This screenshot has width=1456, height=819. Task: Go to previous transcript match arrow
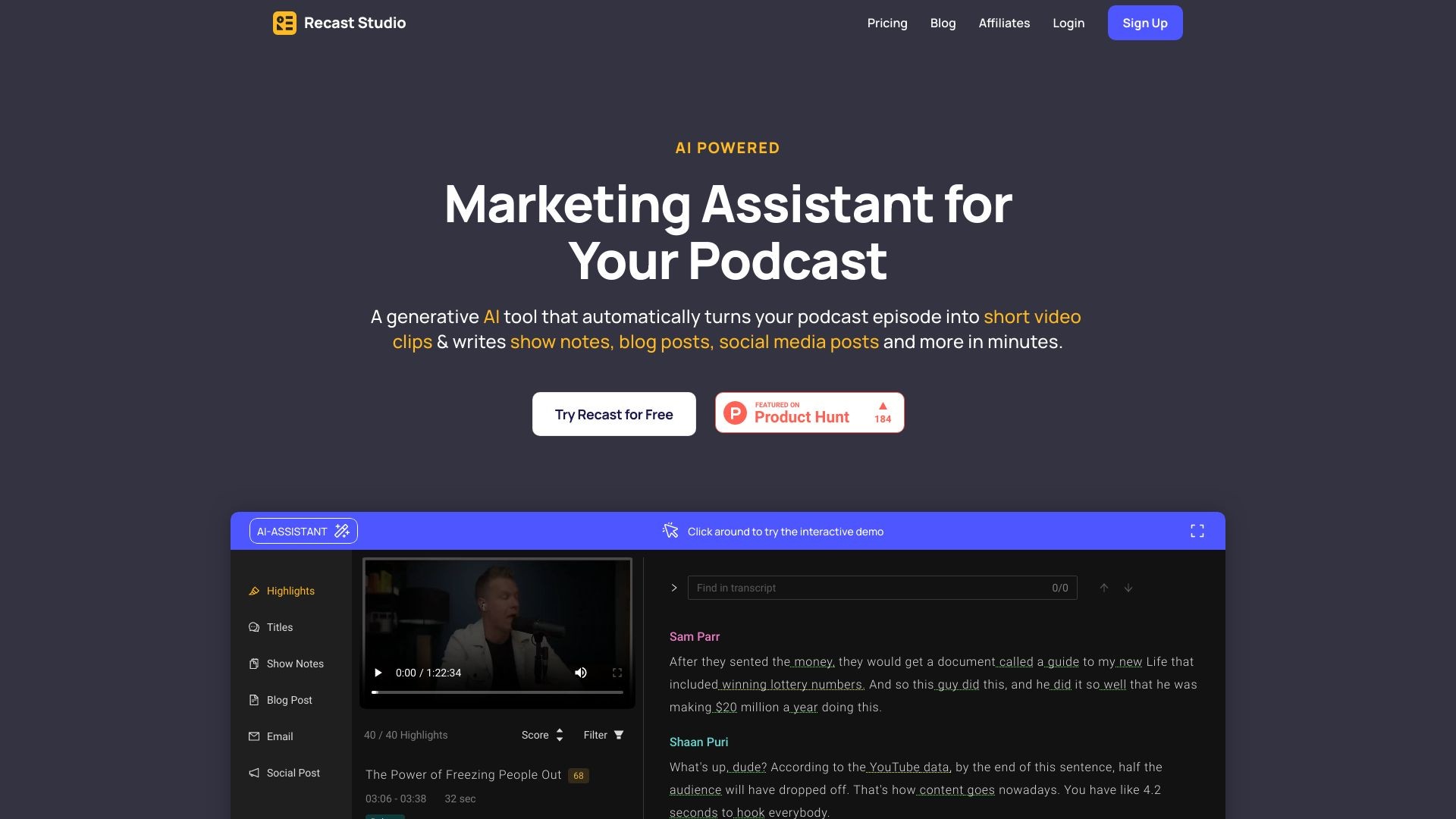1104,588
